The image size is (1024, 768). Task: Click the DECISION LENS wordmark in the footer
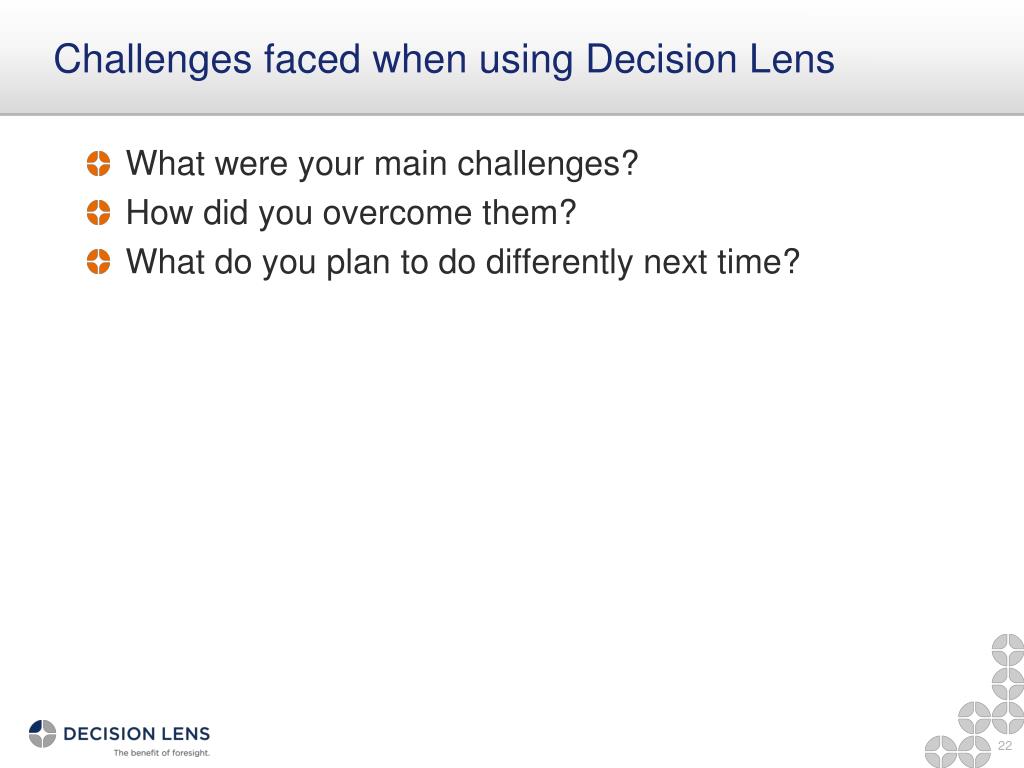[136, 733]
